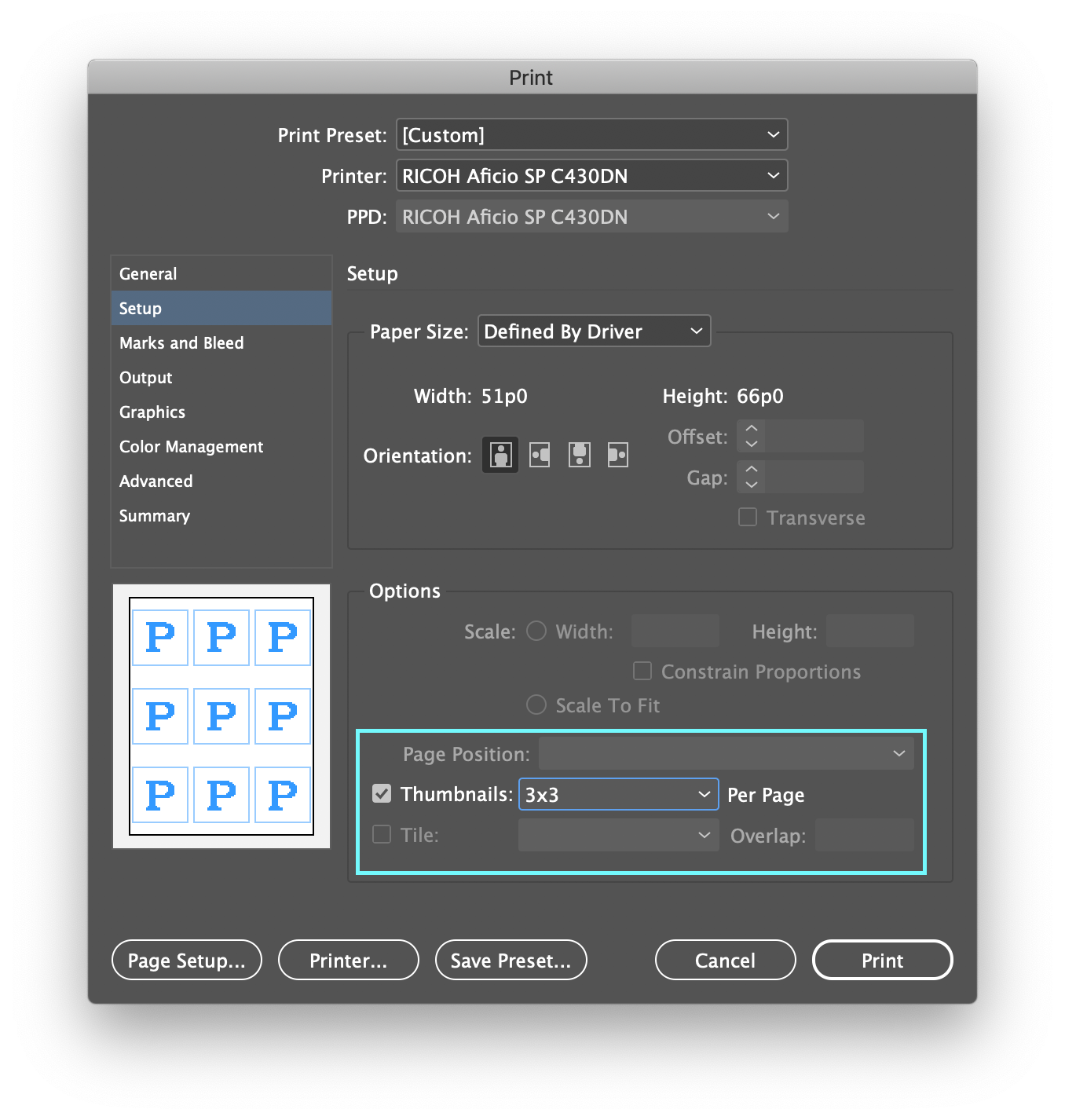The height and width of the screenshot is (1120, 1065).
Task: Click the Gap input field
Action: click(814, 477)
